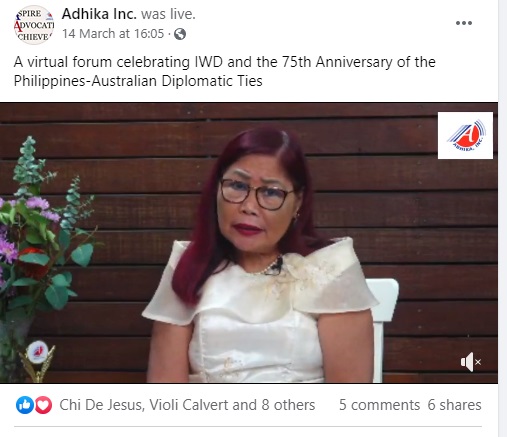
Task: Click the public globe privacy icon
Action: 180,34
